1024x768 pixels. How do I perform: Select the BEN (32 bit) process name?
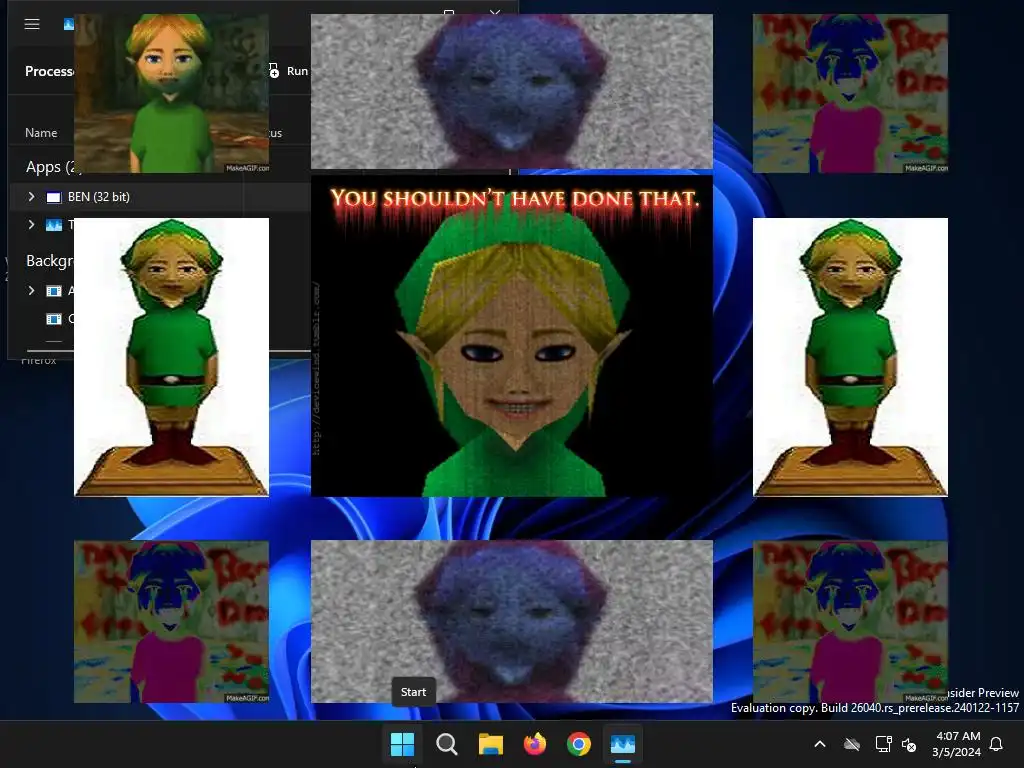coord(99,197)
